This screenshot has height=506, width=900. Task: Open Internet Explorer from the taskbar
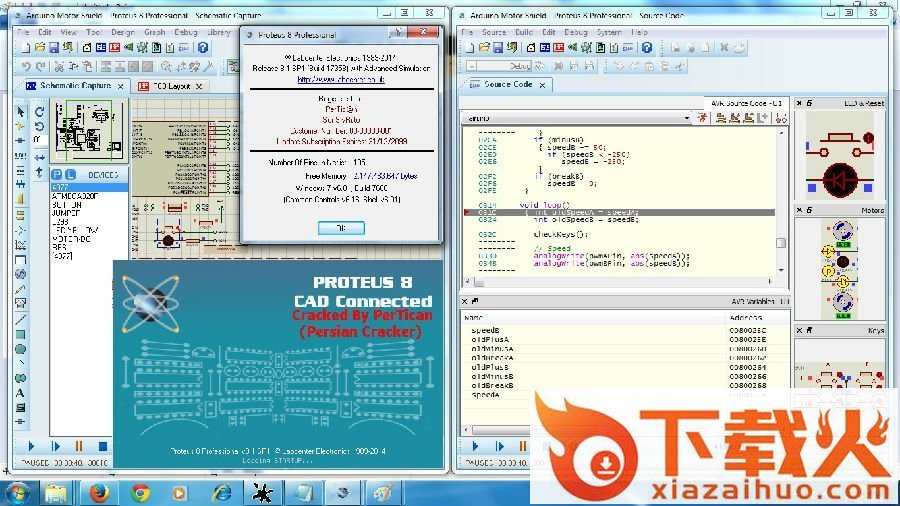222,492
